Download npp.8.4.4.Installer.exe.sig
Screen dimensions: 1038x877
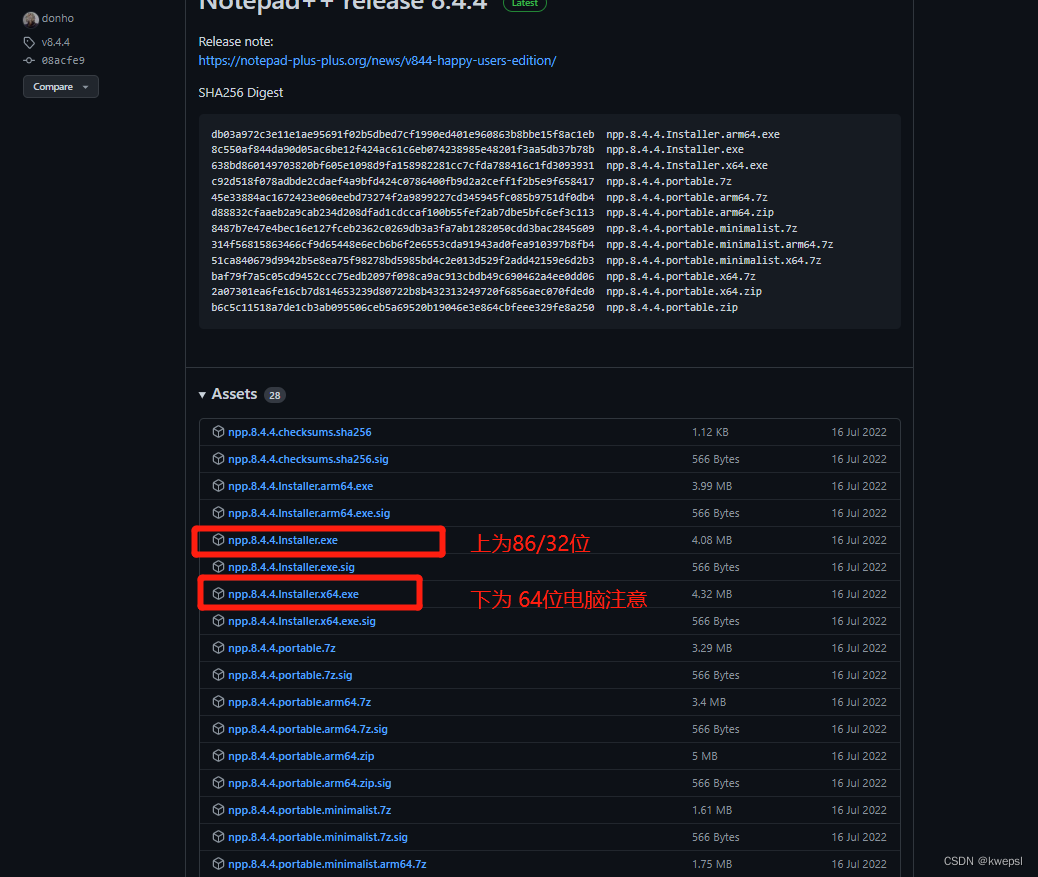pos(291,567)
